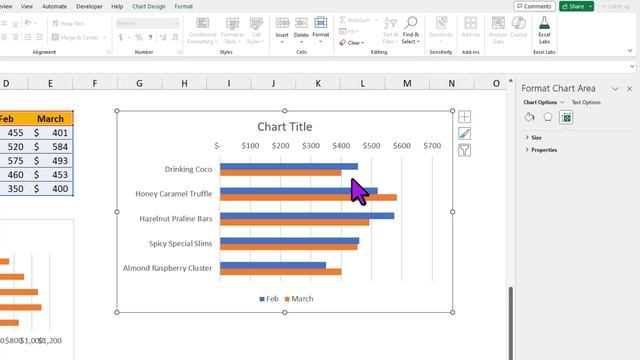Click the Comments button

click(534, 7)
